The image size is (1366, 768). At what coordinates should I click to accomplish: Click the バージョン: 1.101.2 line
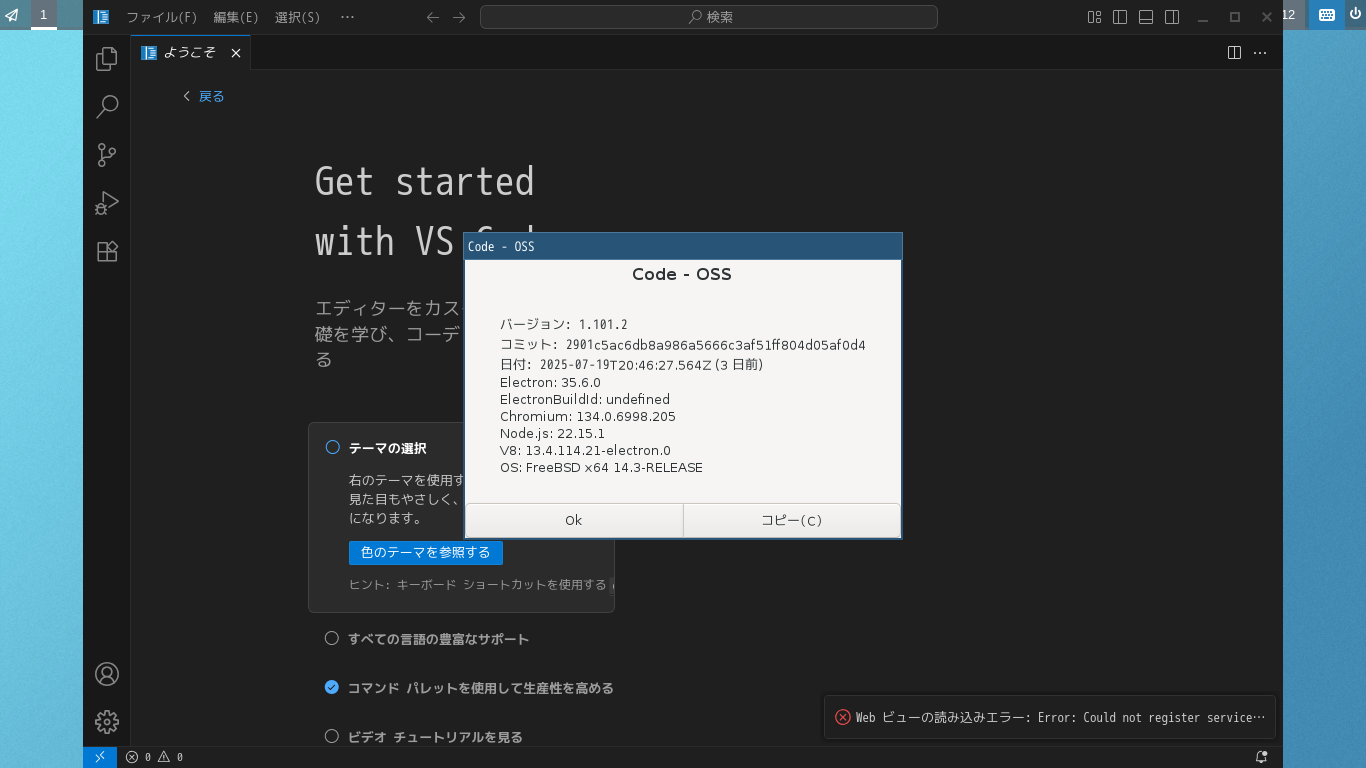pyautogui.click(x=564, y=324)
